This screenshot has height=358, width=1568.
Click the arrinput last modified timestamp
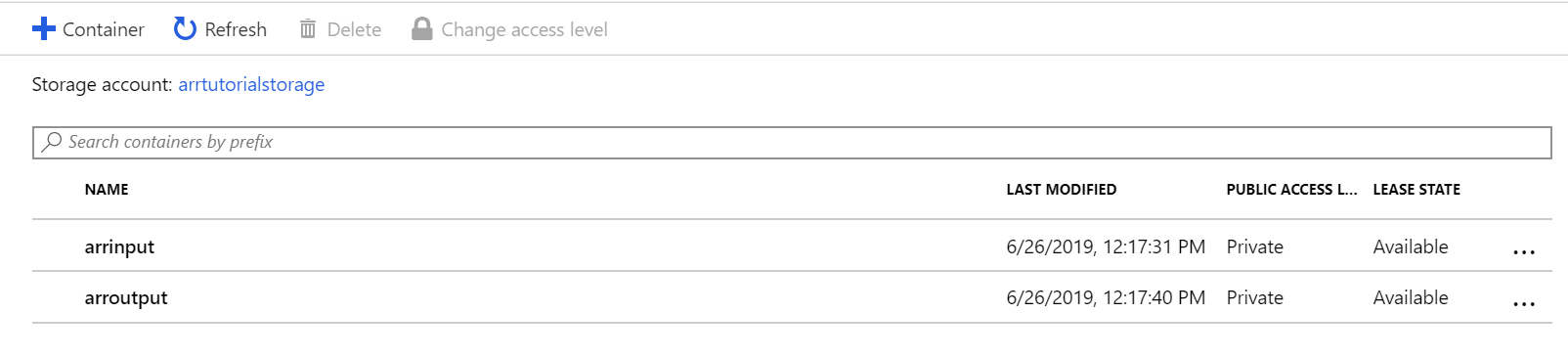click(x=1106, y=246)
